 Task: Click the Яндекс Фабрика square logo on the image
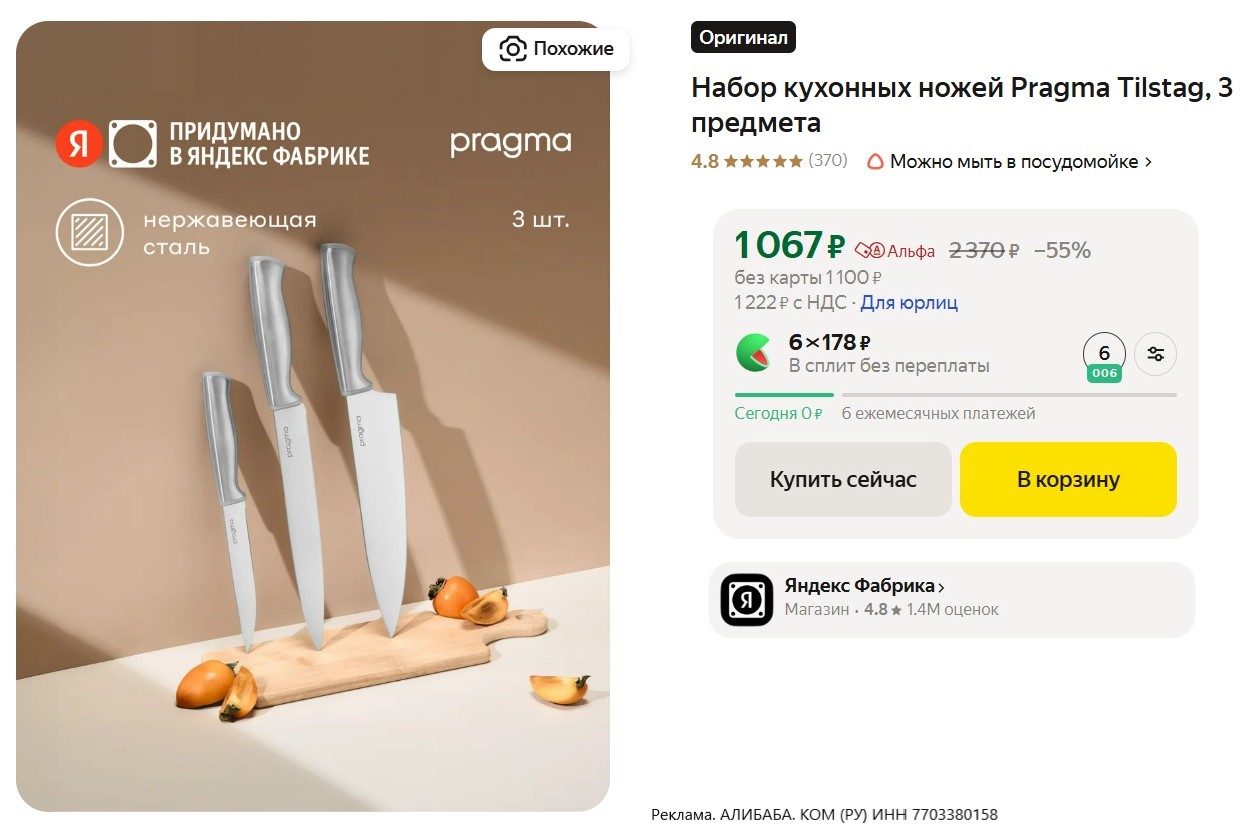[x=133, y=144]
